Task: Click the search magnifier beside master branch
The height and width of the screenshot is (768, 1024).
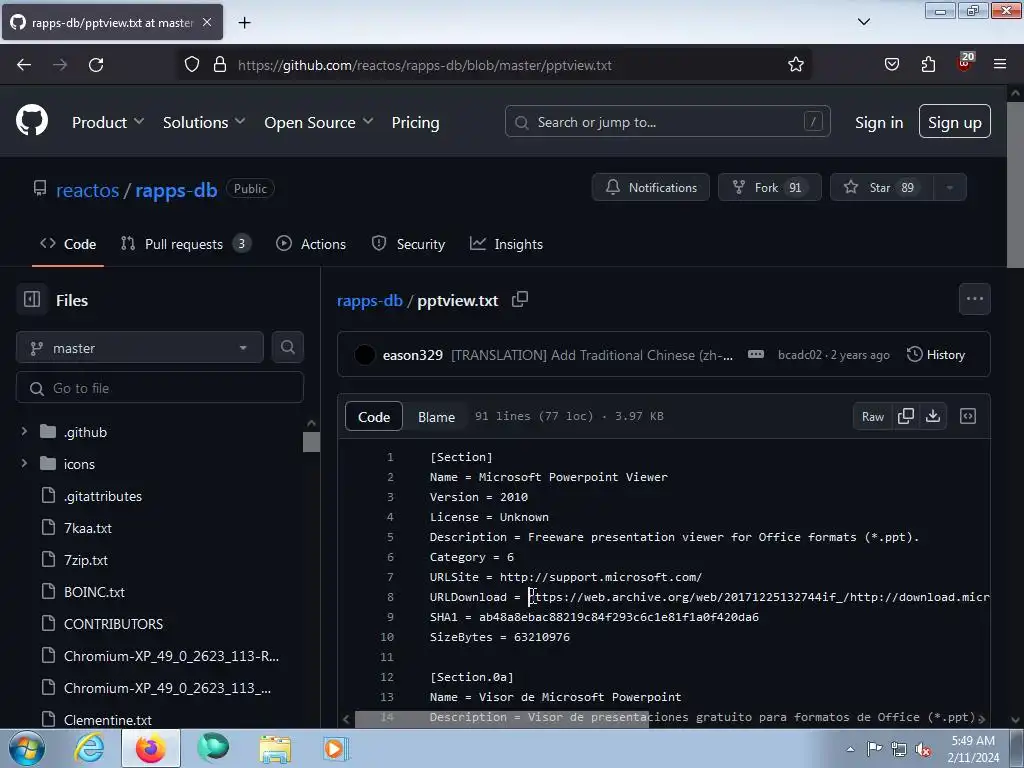Action: [287, 347]
